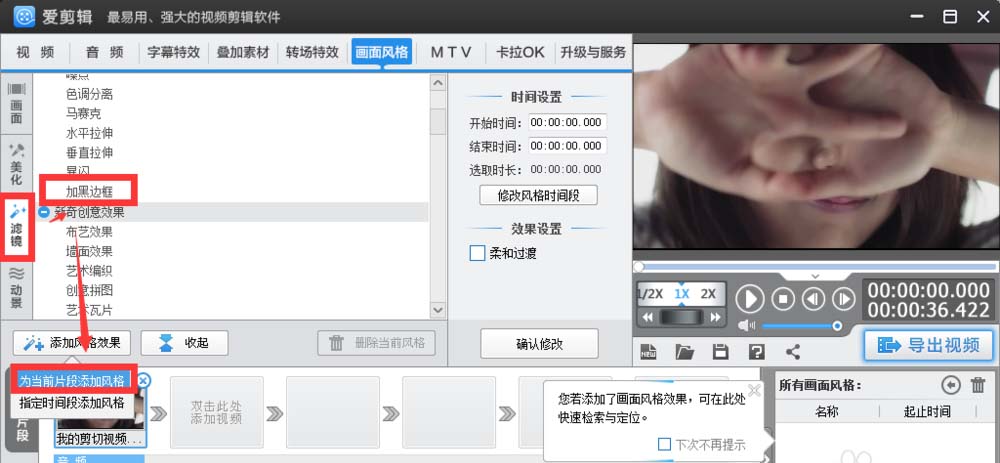Viewport: 1000px width, 463px height.
Task: Close the style hint tooltip
Action: pyautogui.click(x=754, y=390)
